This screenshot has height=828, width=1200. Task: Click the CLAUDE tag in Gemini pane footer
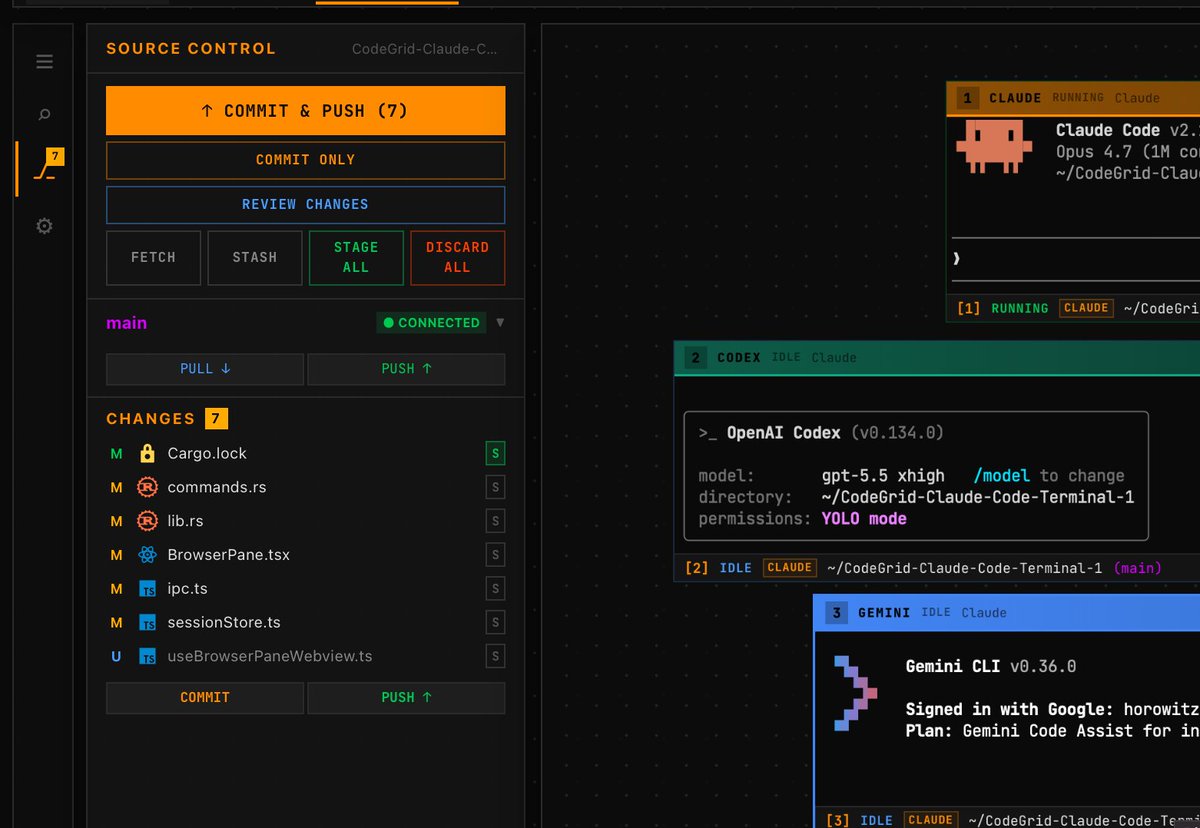coord(930,820)
